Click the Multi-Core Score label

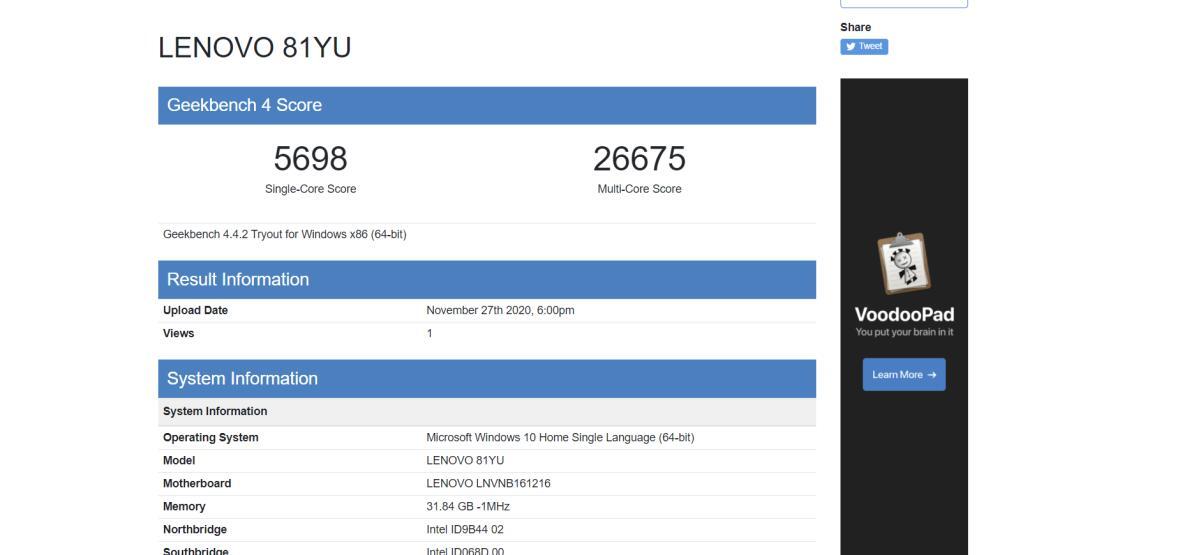tap(639, 189)
